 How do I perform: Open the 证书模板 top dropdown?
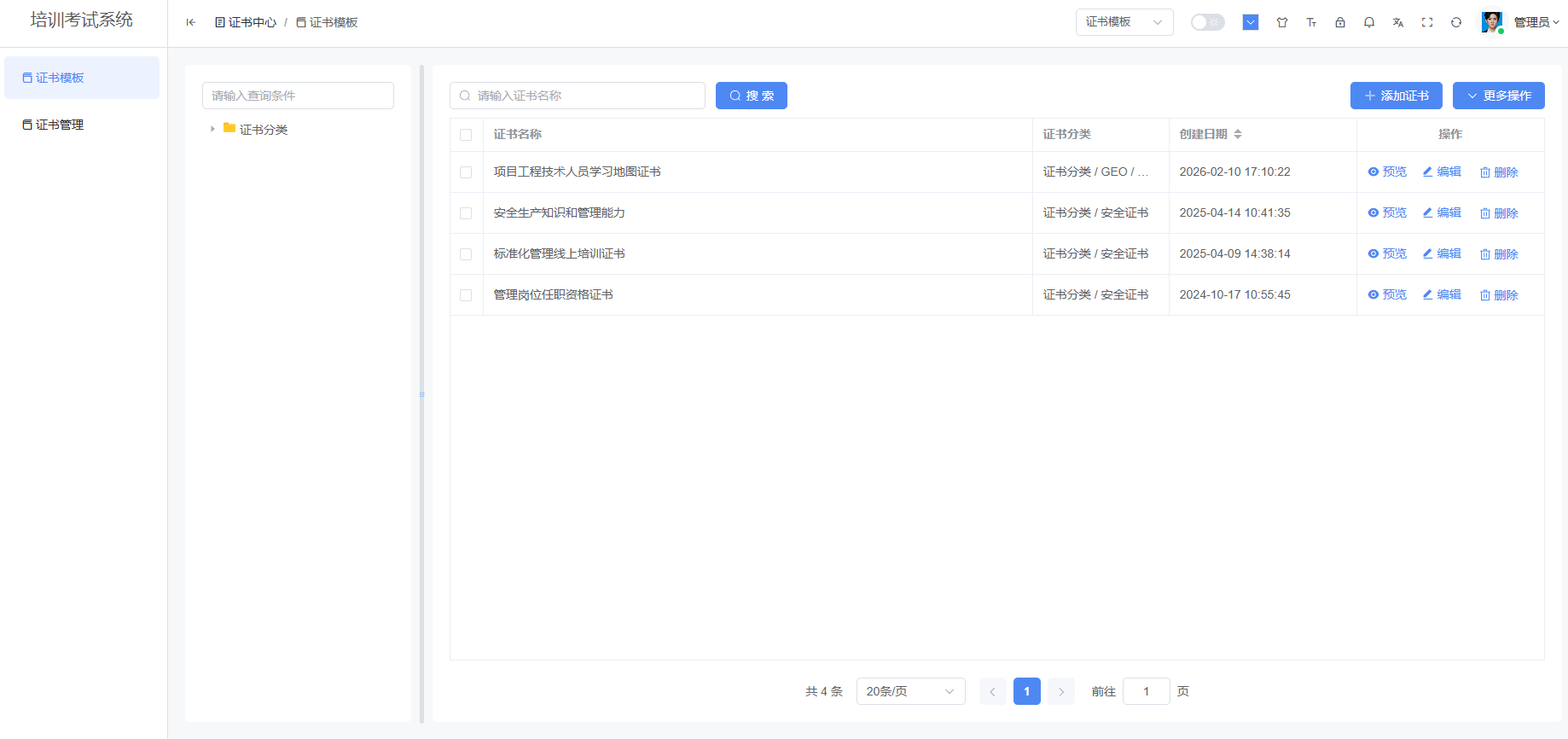coord(1124,22)
